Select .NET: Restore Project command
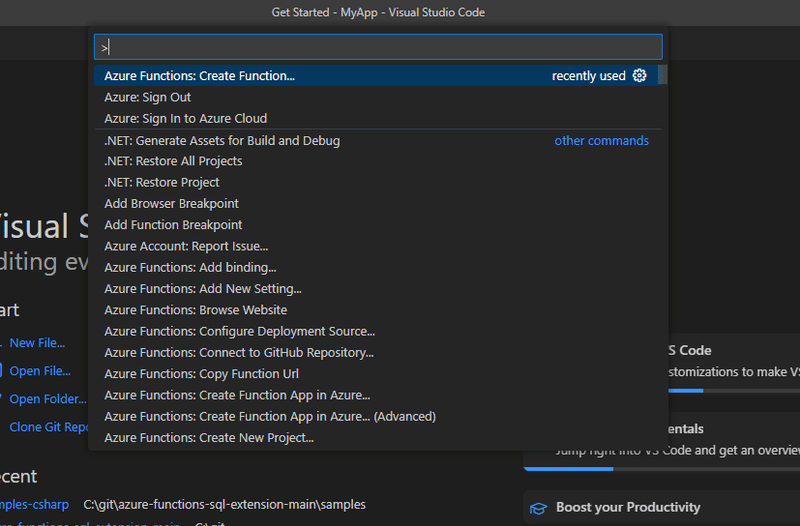The image size is (800, 526). (376, 183)
